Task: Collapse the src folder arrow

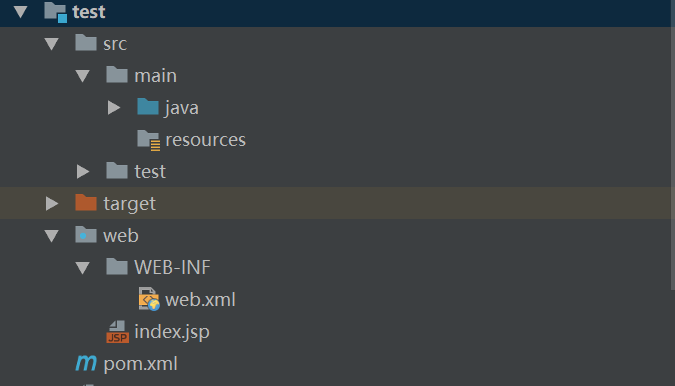Action: click(52, 44)
